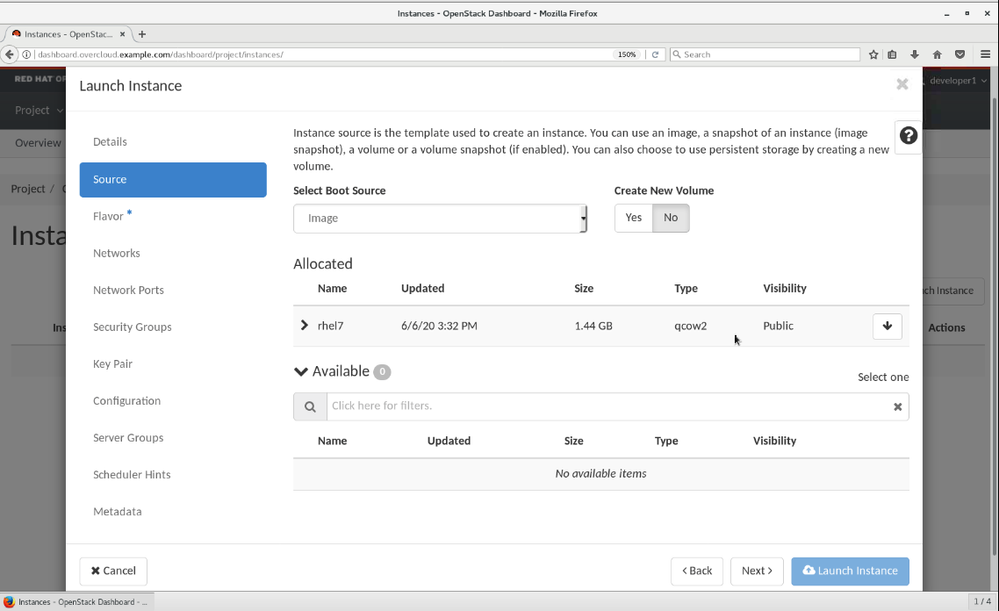Go to Firefox home page icon
This screenshot has width=999, height=611.
coord(937,54)
